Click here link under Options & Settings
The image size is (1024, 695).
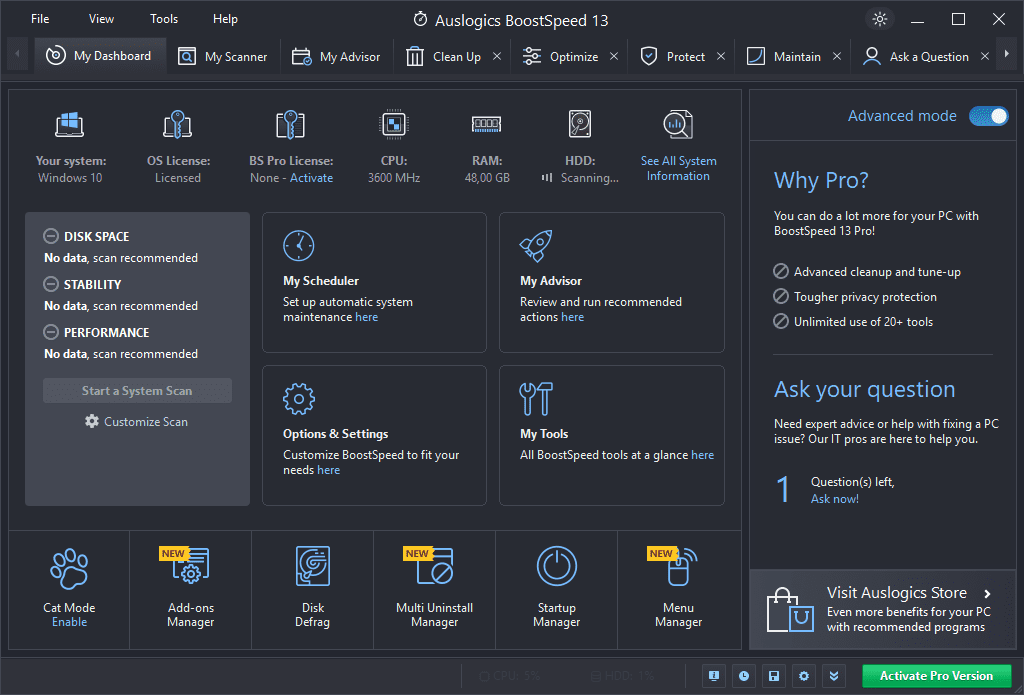[328, 470]
